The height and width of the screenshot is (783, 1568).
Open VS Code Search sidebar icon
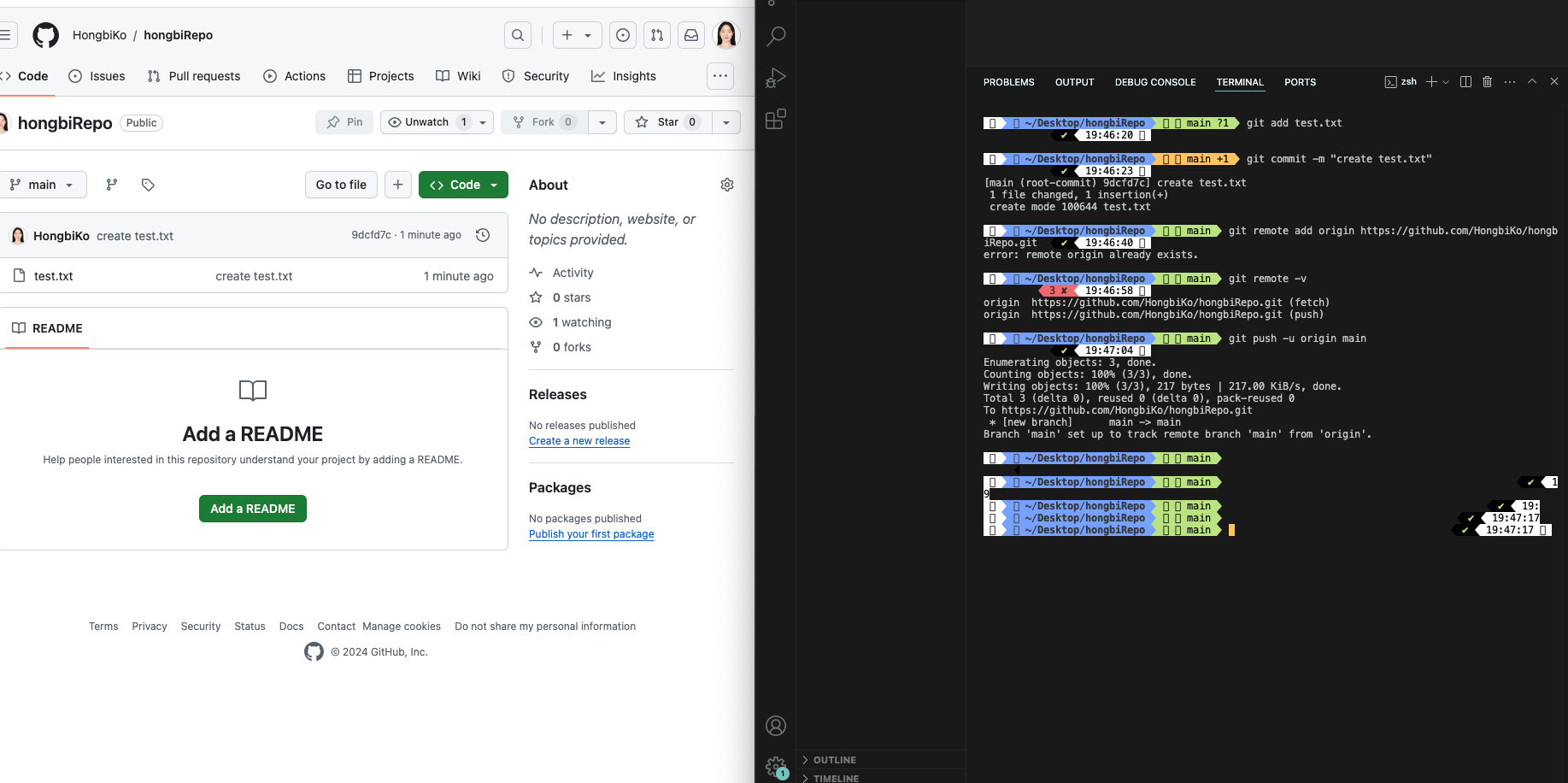pos(776,37)
